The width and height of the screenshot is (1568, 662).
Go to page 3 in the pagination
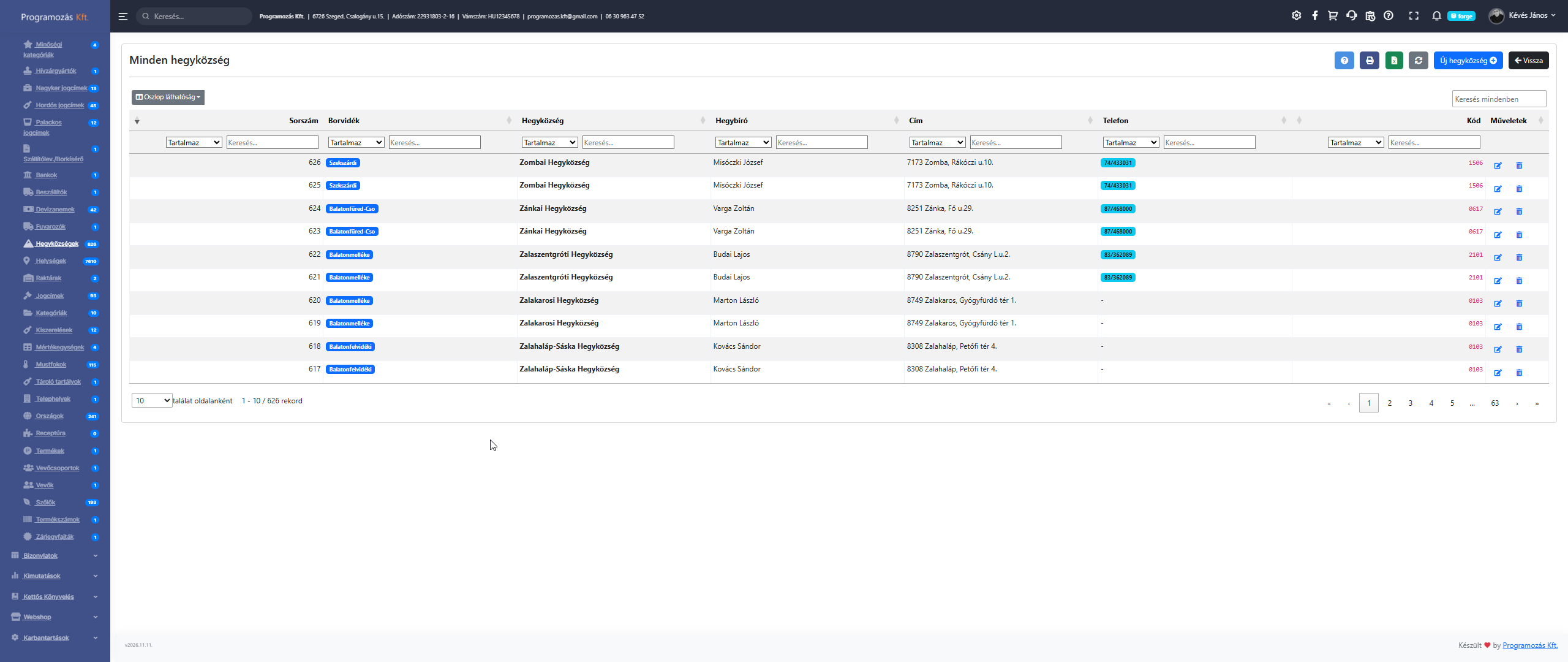pyautogui.click(x=1410, y=403)
